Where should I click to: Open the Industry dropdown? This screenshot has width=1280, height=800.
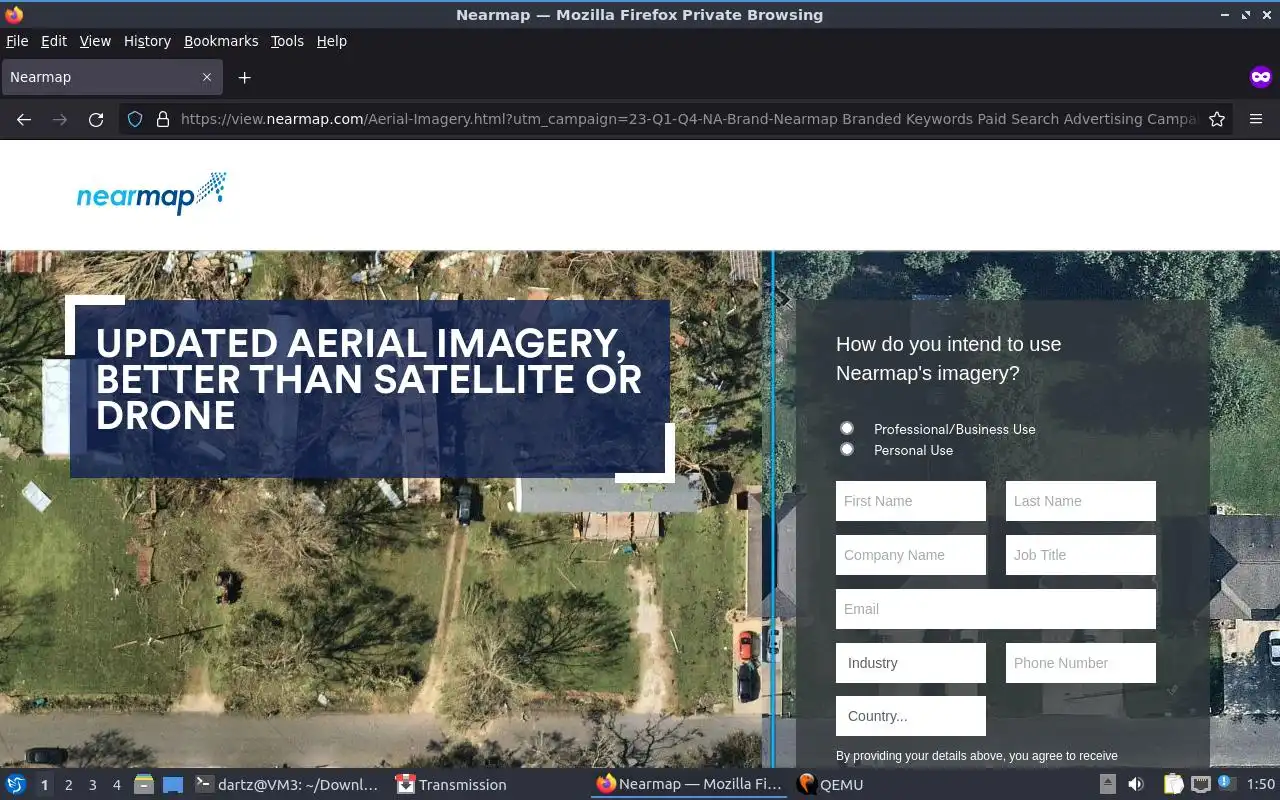point(911,663)
